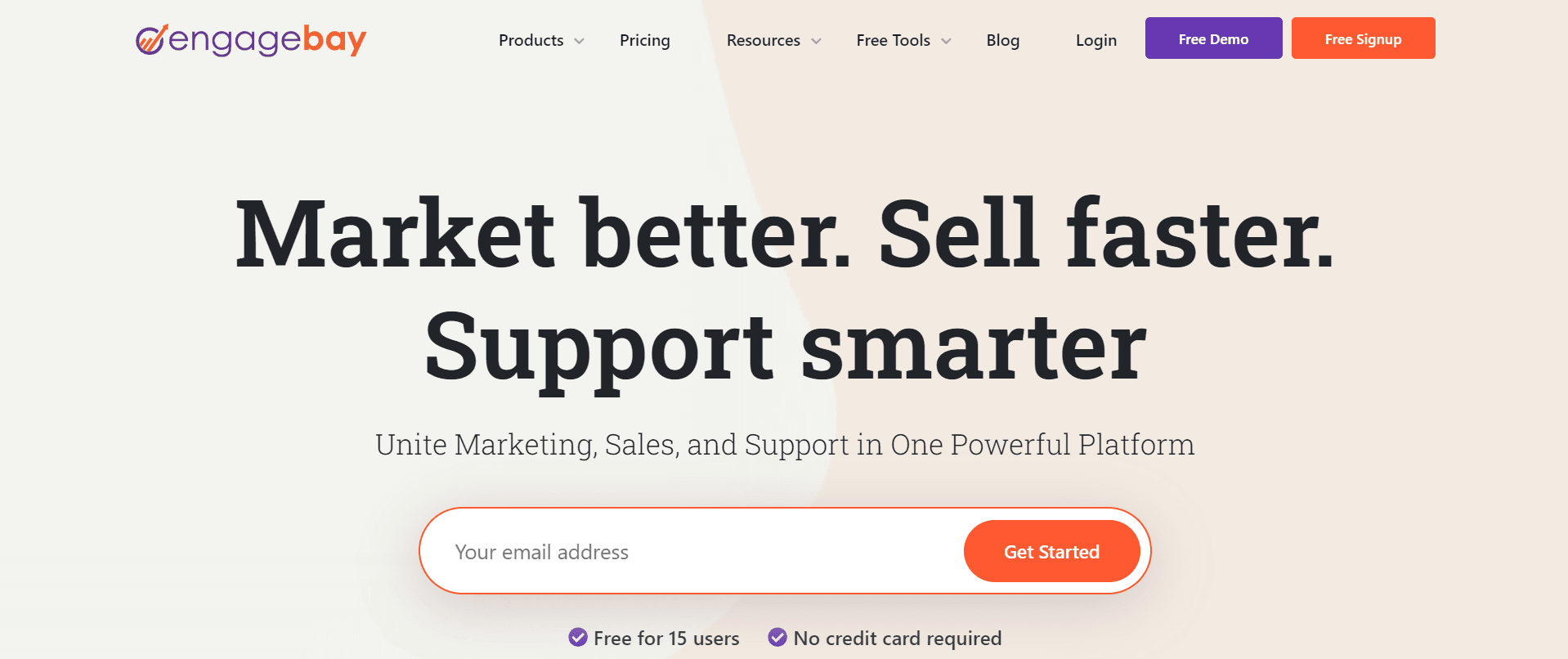Click the checkmark icon beside No credit card required

coord(777,638)
